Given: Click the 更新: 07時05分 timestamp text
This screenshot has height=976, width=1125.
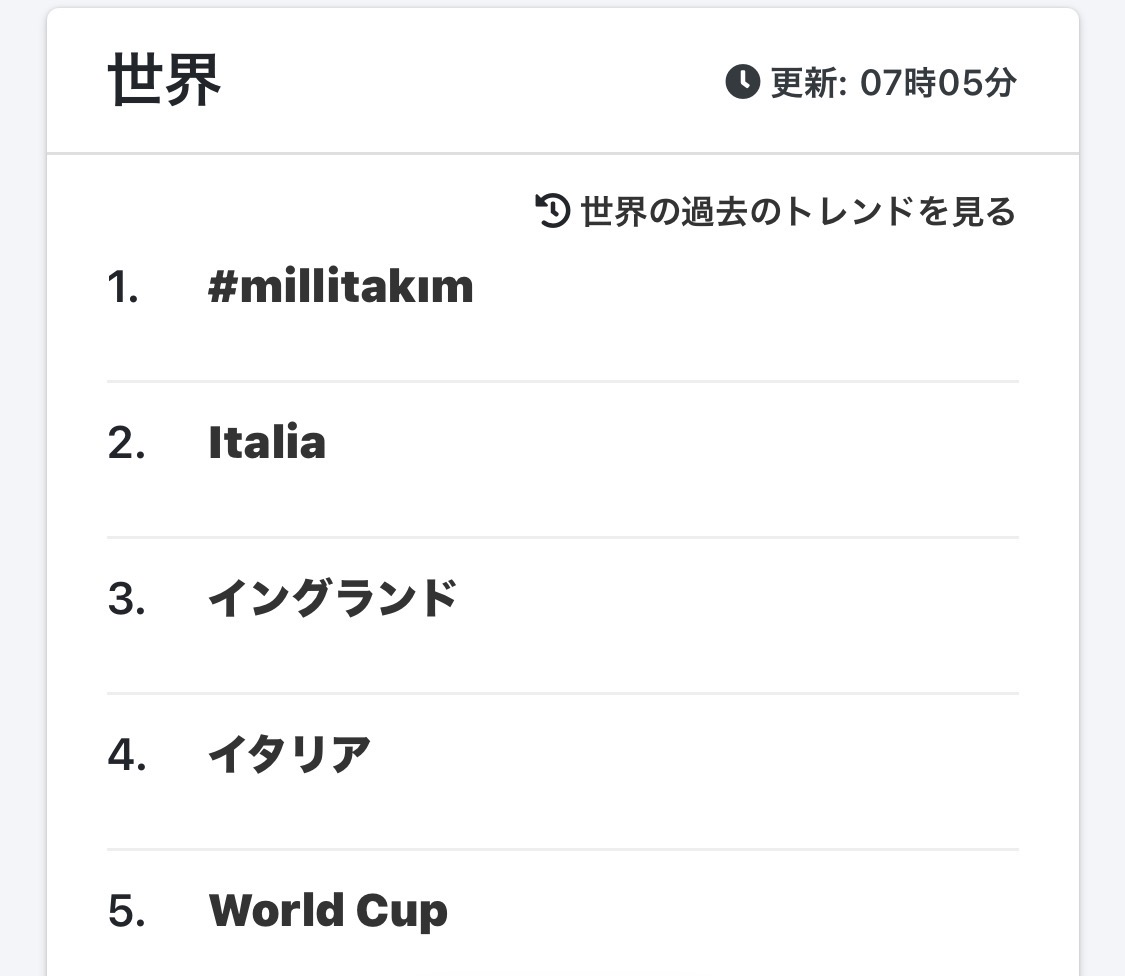Looking at the screenshot, I should click(x=893, y=83).
